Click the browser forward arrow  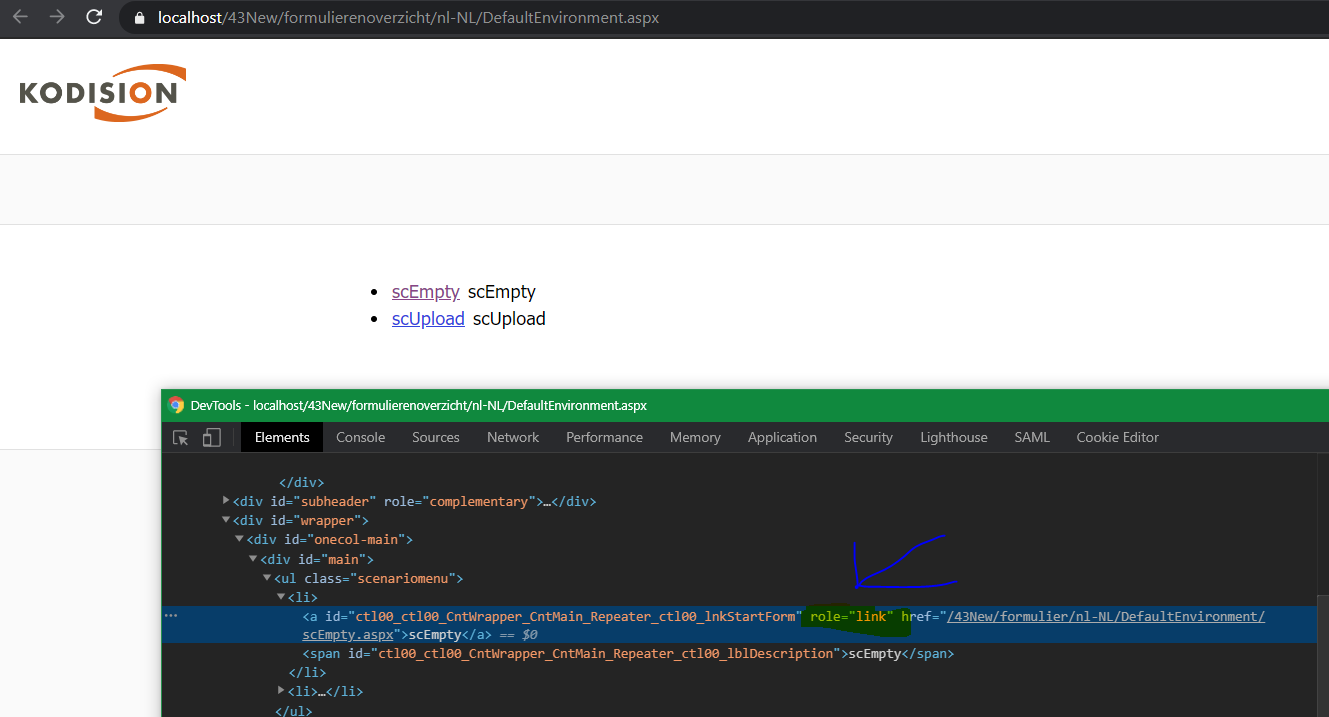57,17
